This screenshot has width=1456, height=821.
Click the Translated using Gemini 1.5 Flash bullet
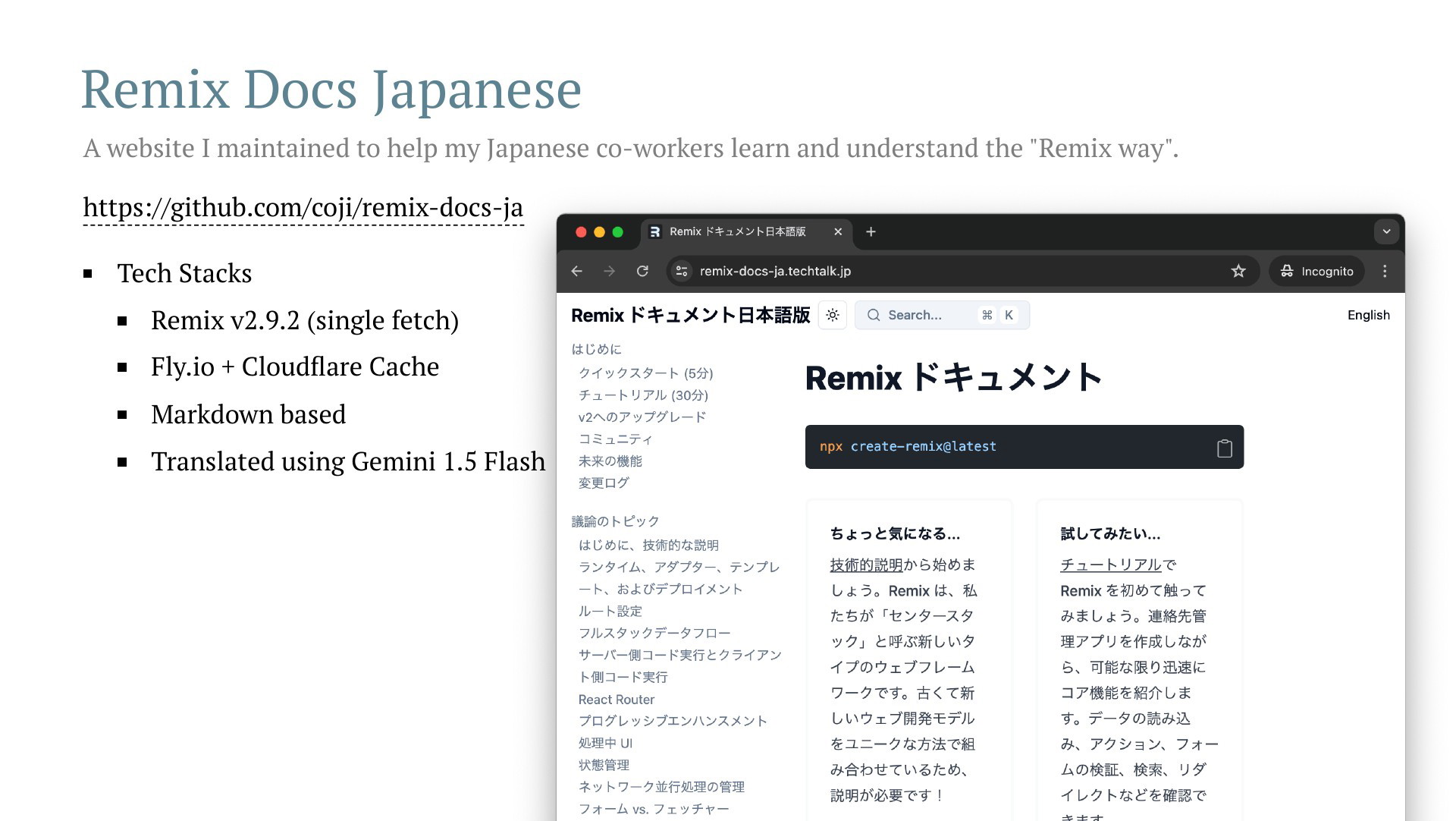coord(348,461)
